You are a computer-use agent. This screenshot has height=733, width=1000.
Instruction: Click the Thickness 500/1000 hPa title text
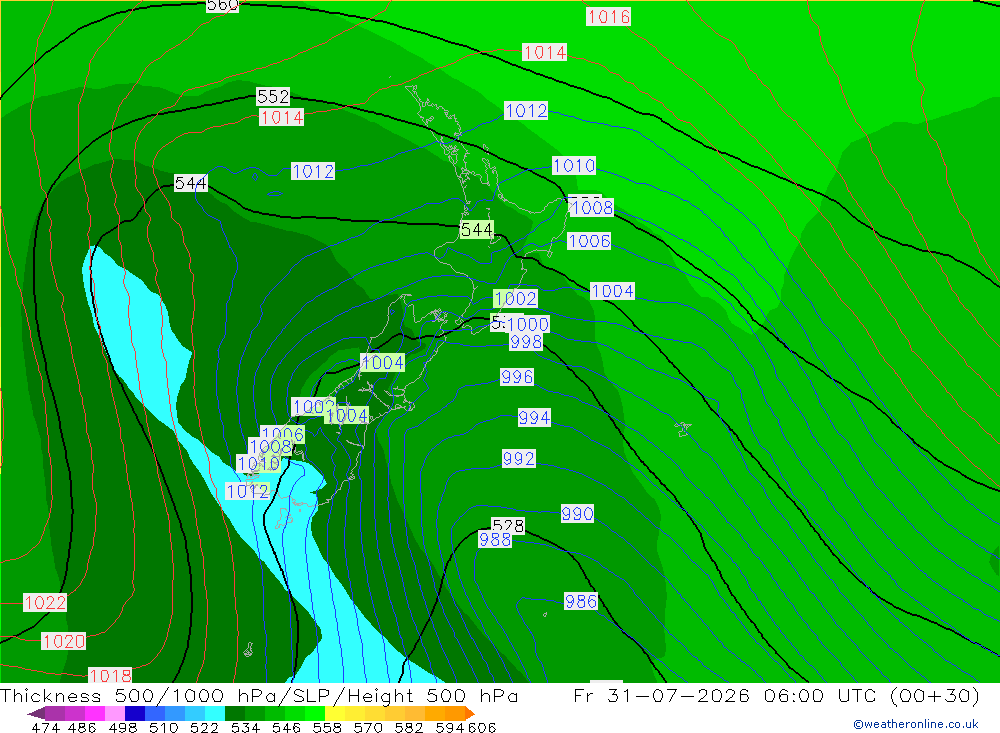(x=139, y=695)
